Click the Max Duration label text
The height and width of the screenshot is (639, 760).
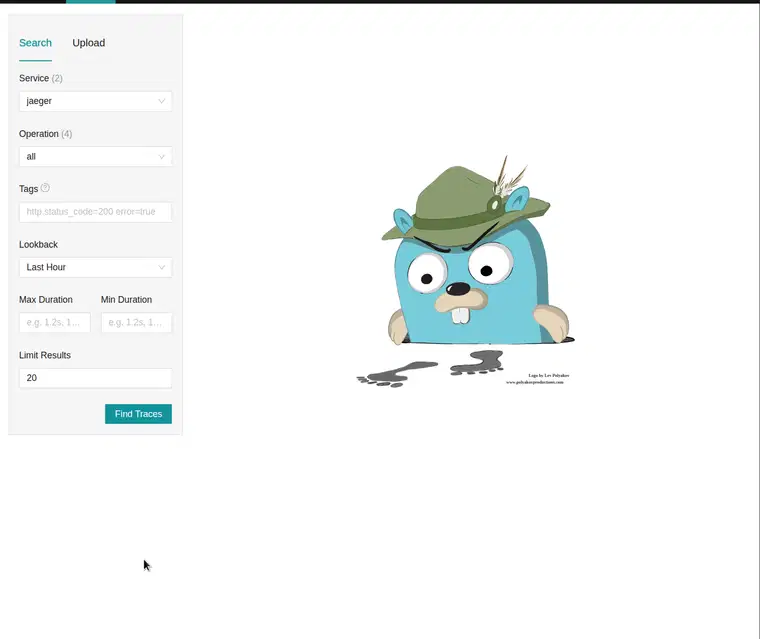click(x=46, y=300)
